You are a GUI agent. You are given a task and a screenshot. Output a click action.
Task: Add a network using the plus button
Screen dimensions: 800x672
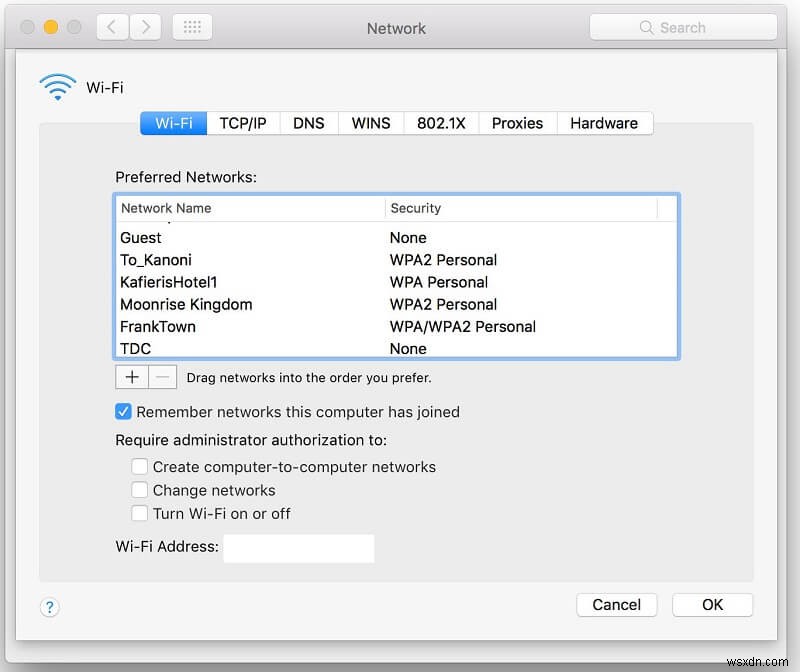click(x=131, y=377)
